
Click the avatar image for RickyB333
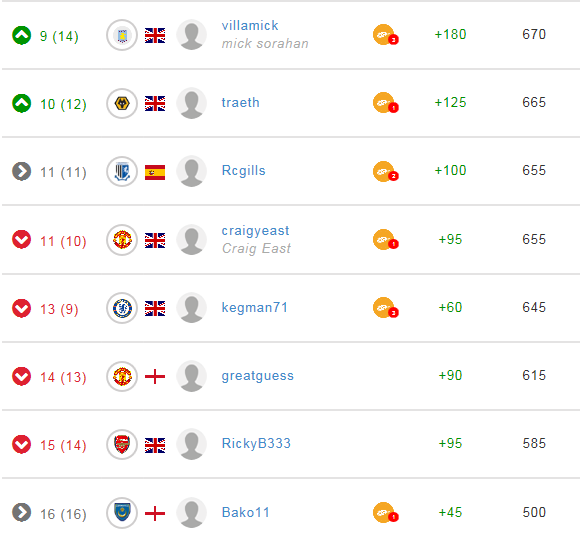point(192,444)
